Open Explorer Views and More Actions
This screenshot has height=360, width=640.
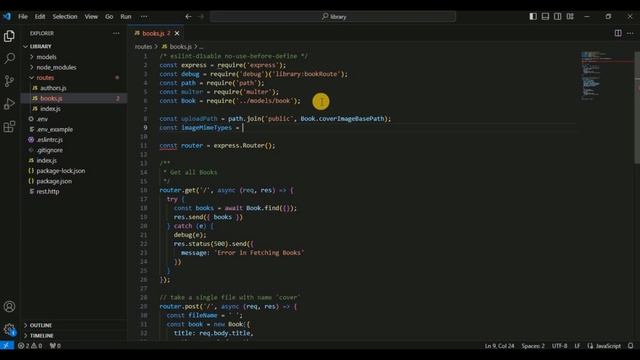coord(116,33)
